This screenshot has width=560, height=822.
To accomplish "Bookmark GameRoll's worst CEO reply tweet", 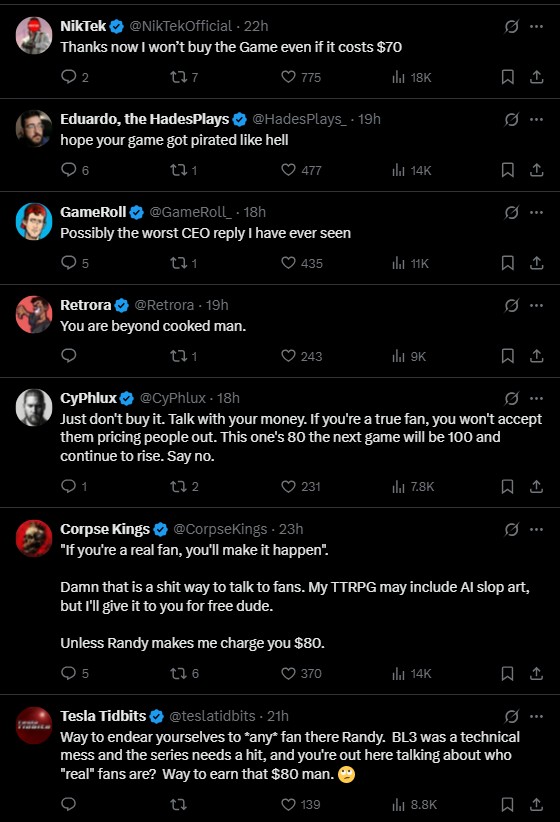I will click(x=507, y=263).
